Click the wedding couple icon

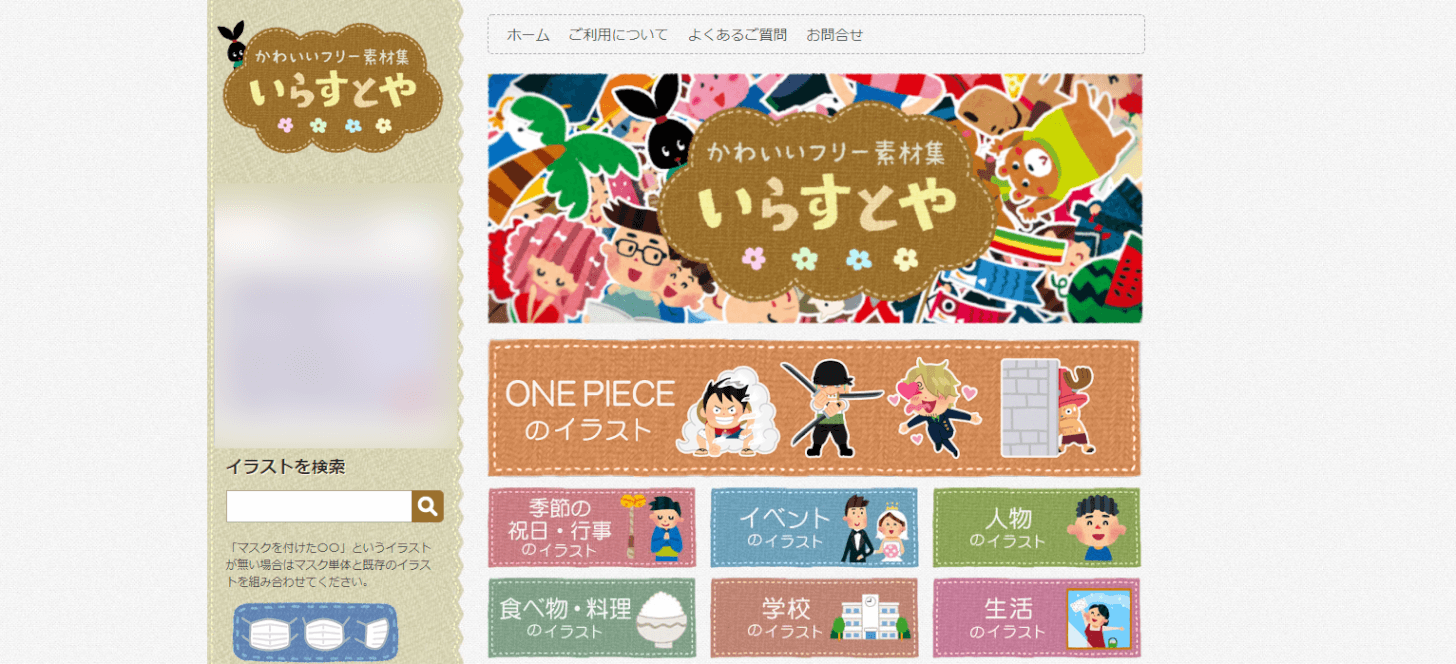[x=875, y=530]
